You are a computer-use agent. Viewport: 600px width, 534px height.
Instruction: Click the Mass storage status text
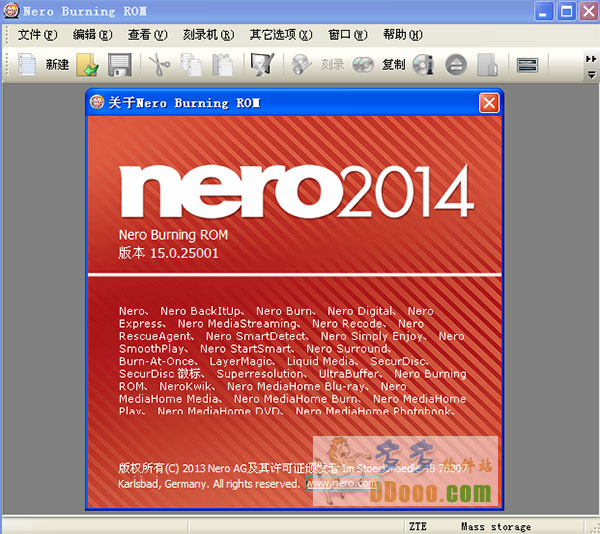(496, 527)
